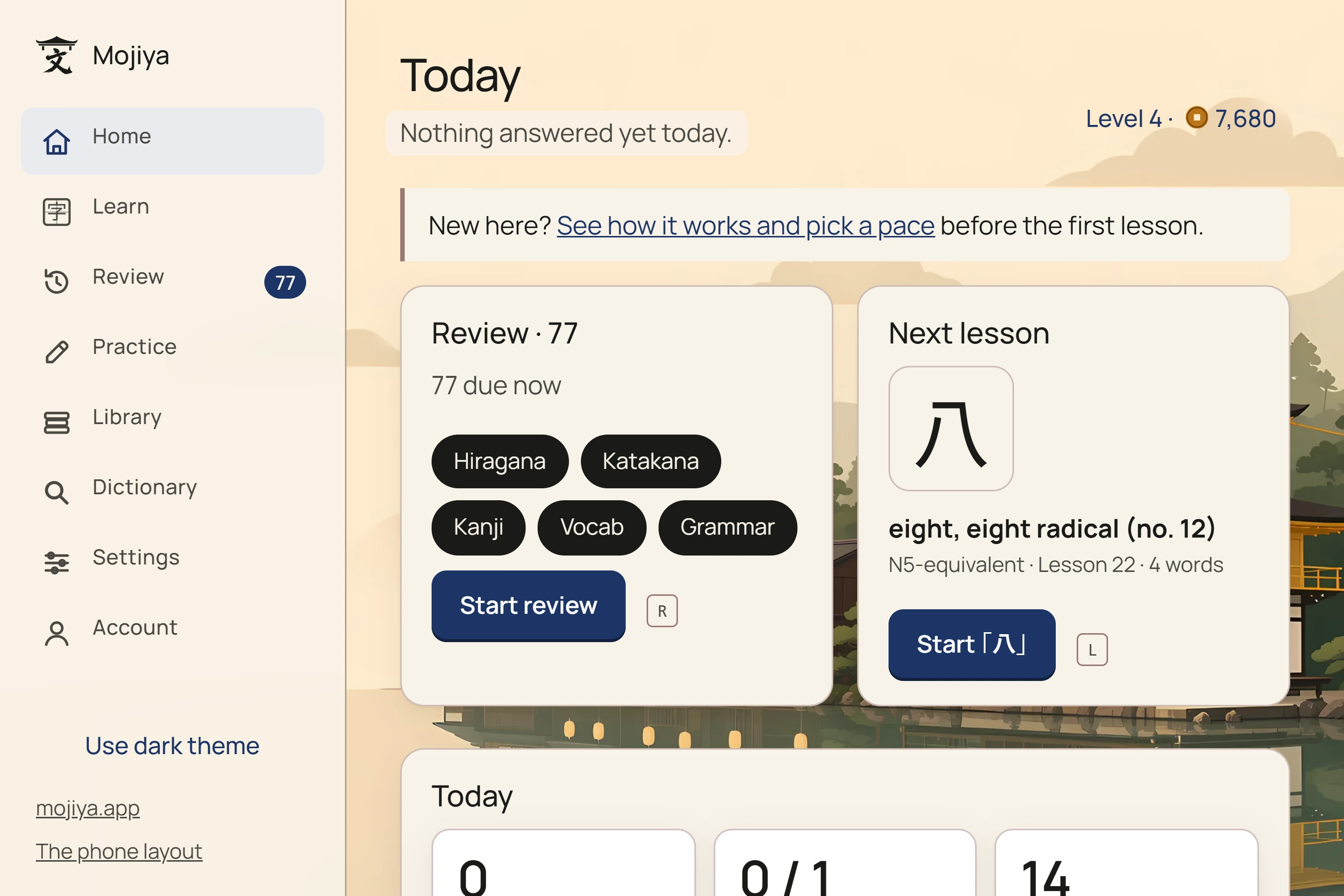Toggle the Hiragana review filter

[500, 461]
